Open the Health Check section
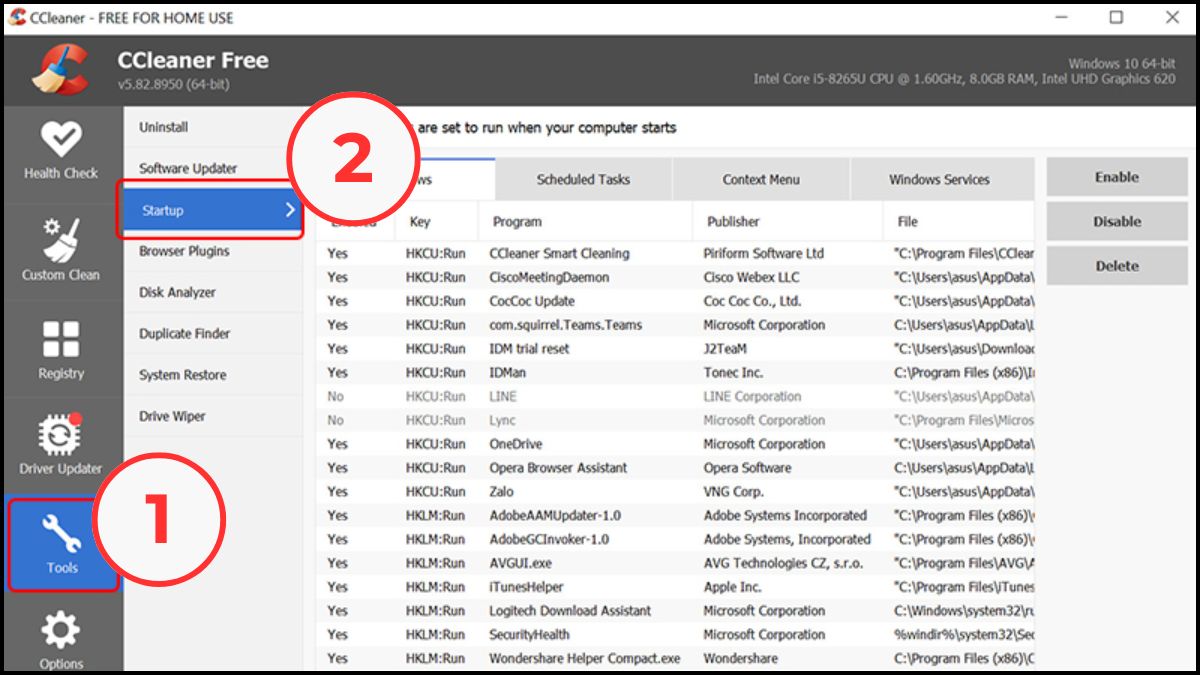The image size is (1200, 675). (x=61, y=151)
